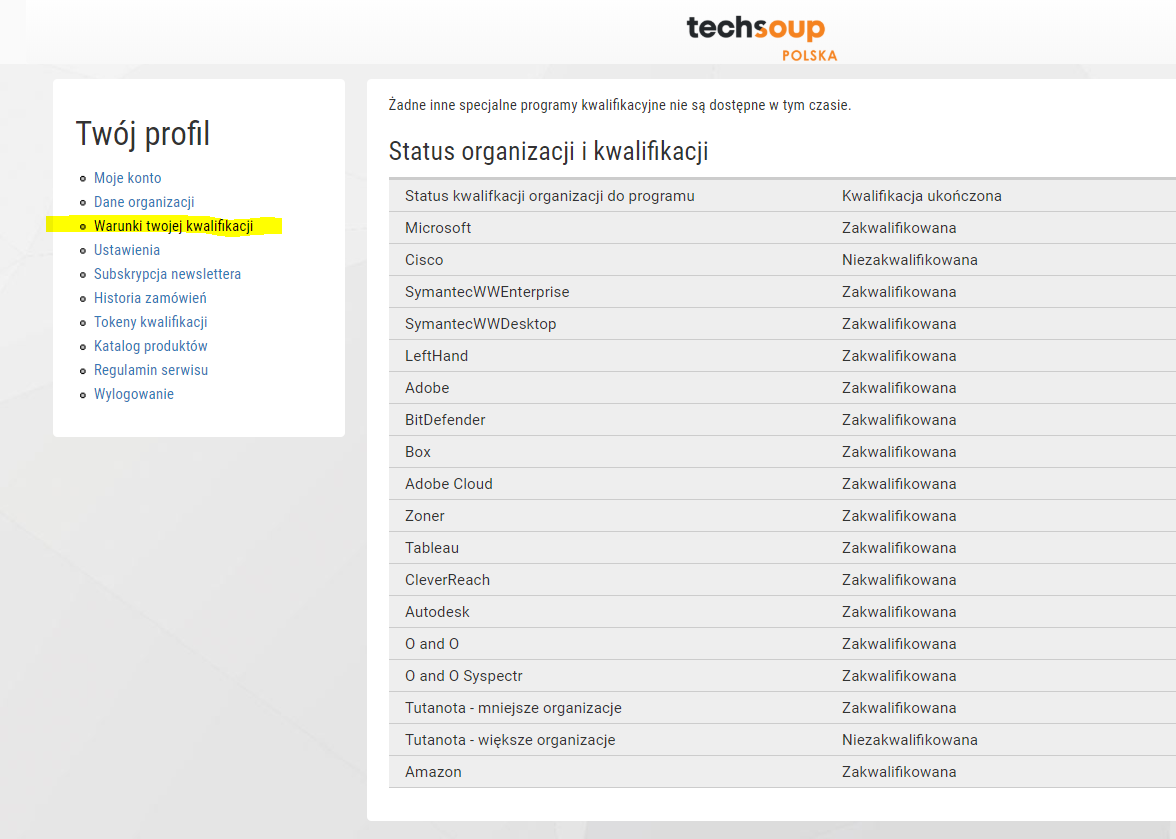View Historia zamówień
Screen dimensions: 1176x839
[x=150, y=298]
